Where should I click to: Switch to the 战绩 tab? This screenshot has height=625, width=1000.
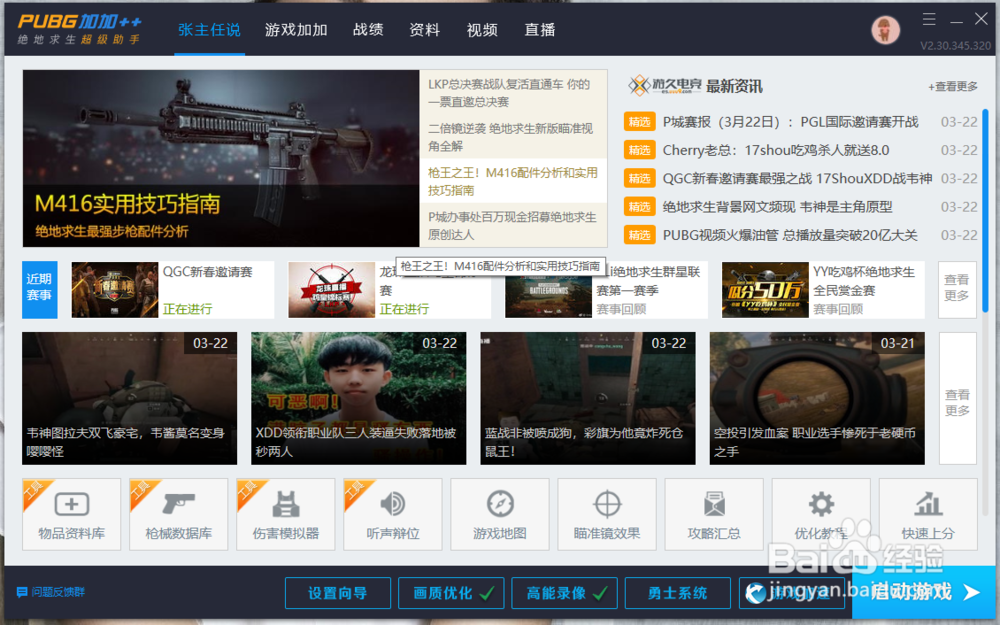click(367, 30)
